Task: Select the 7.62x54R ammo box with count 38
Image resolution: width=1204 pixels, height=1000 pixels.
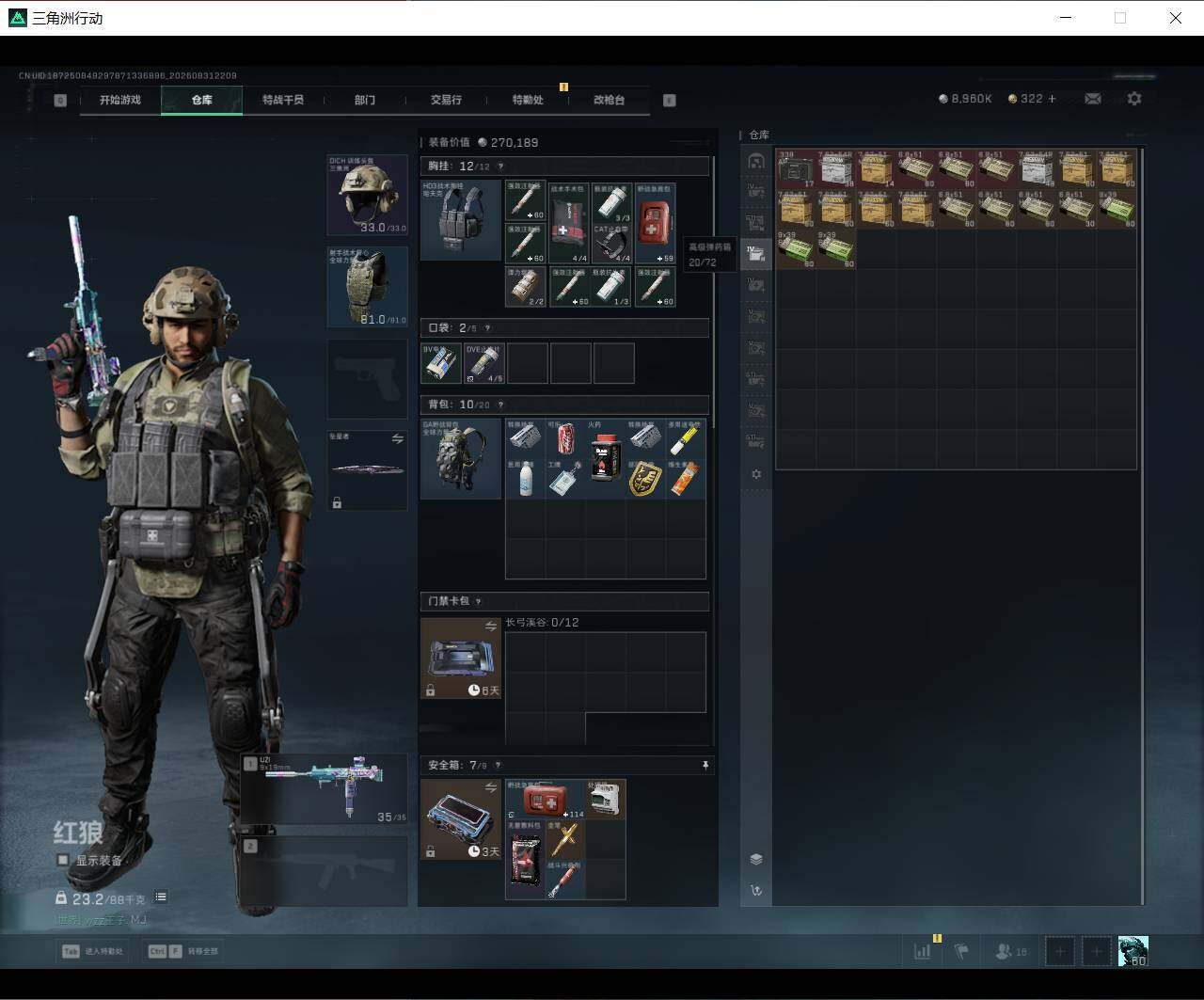Action: [x=836, y=168]
